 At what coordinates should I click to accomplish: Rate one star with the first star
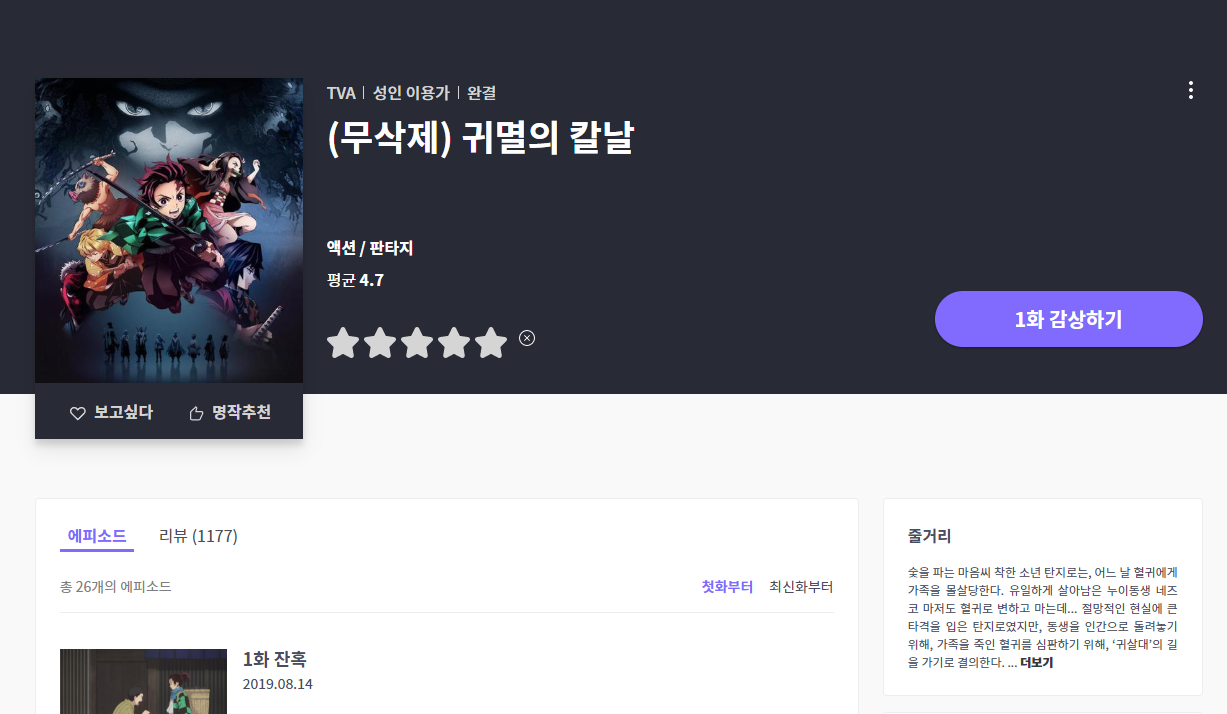[x=343, y=343]
